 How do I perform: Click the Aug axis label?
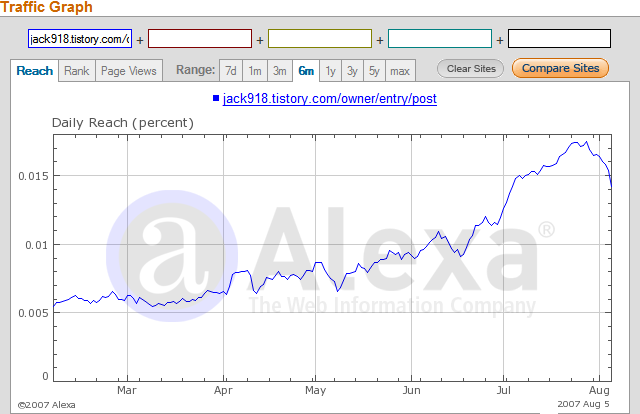coord(599,390)
